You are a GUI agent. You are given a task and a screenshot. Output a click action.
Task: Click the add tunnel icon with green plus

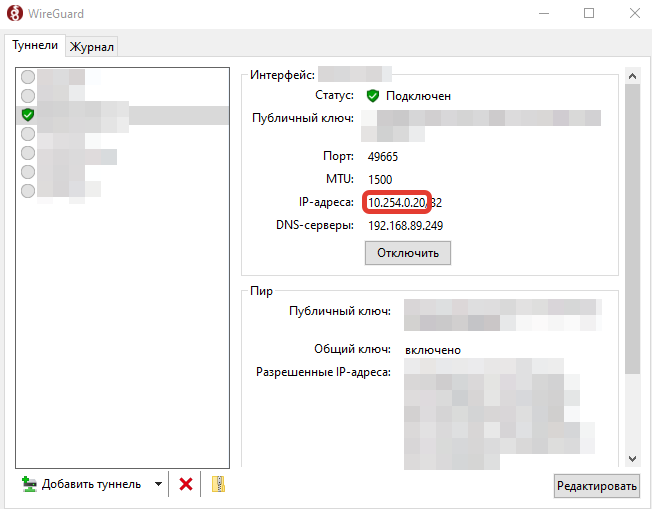point(29,484)
